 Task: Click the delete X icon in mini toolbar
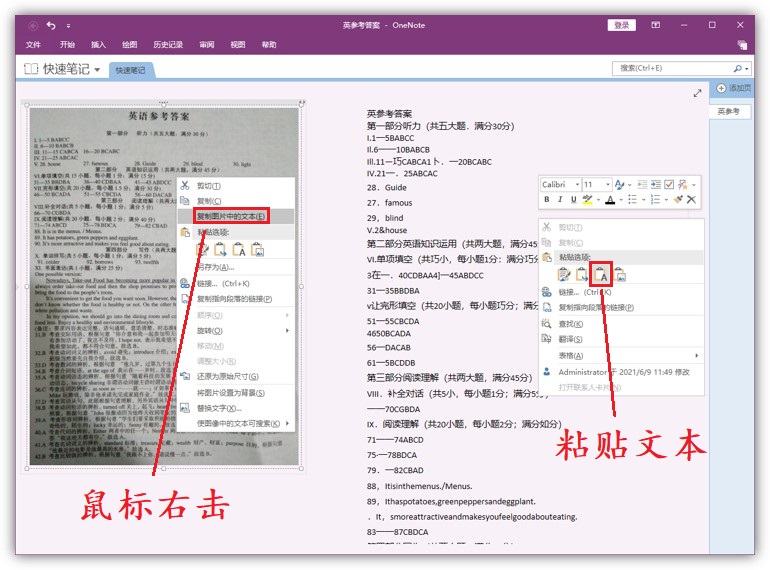pyautogui.click(x=691, y=199)
